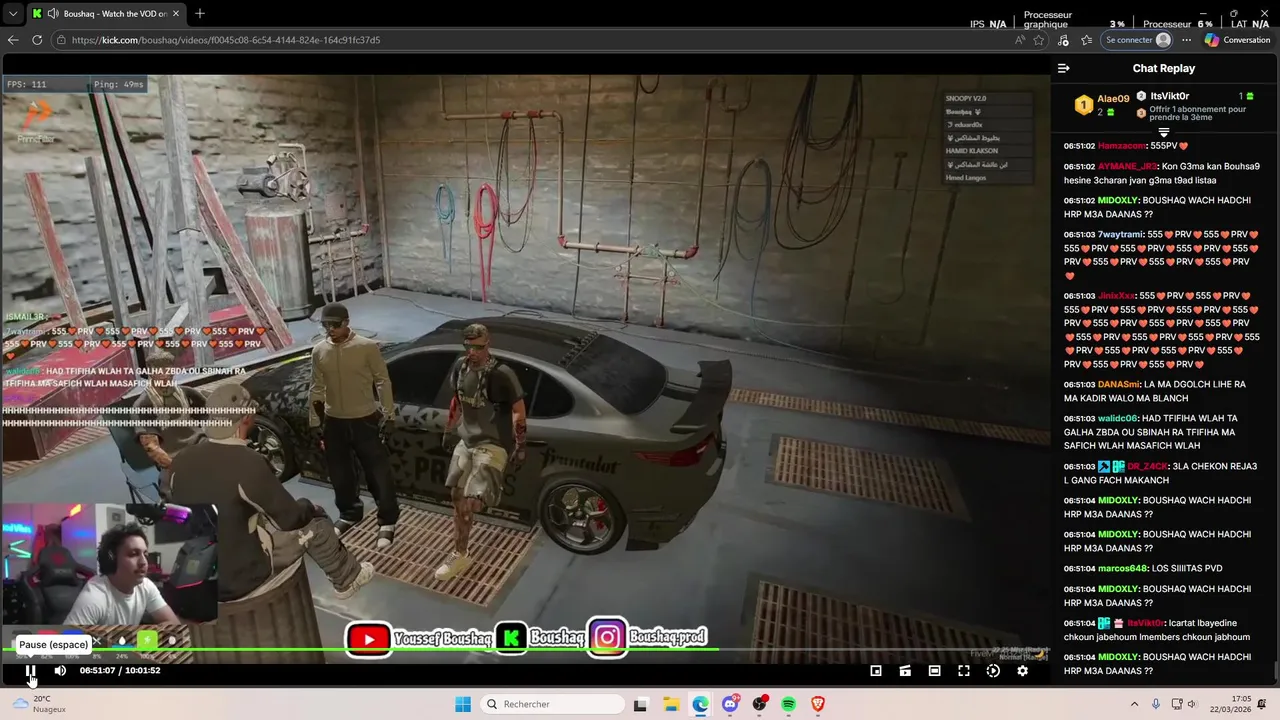The height and width of the screenshot is (720, 1280).
Task: Open media control icon in toolbar
Action: click(x=1063, y=40)
